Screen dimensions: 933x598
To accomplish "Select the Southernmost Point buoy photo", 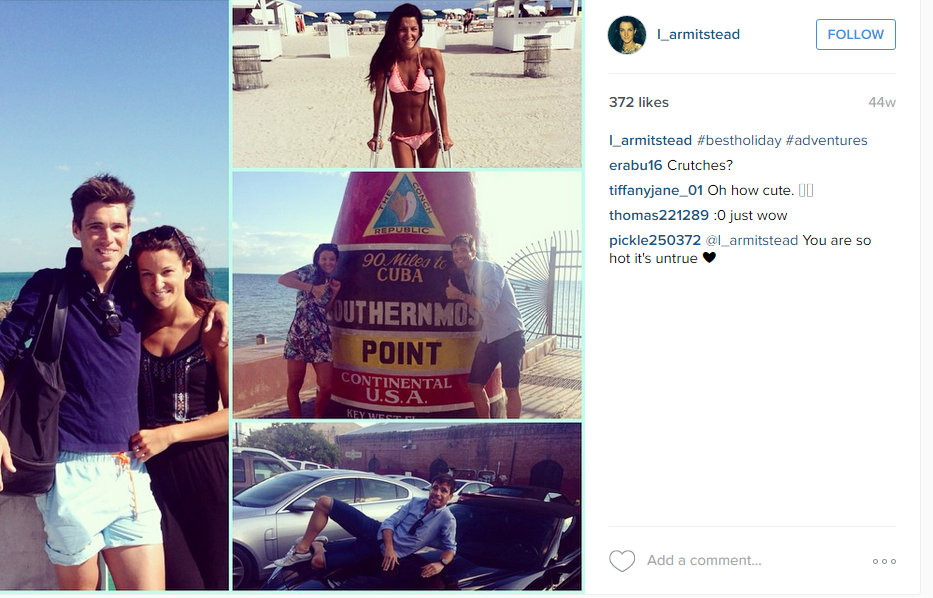I will click(406, 295).
